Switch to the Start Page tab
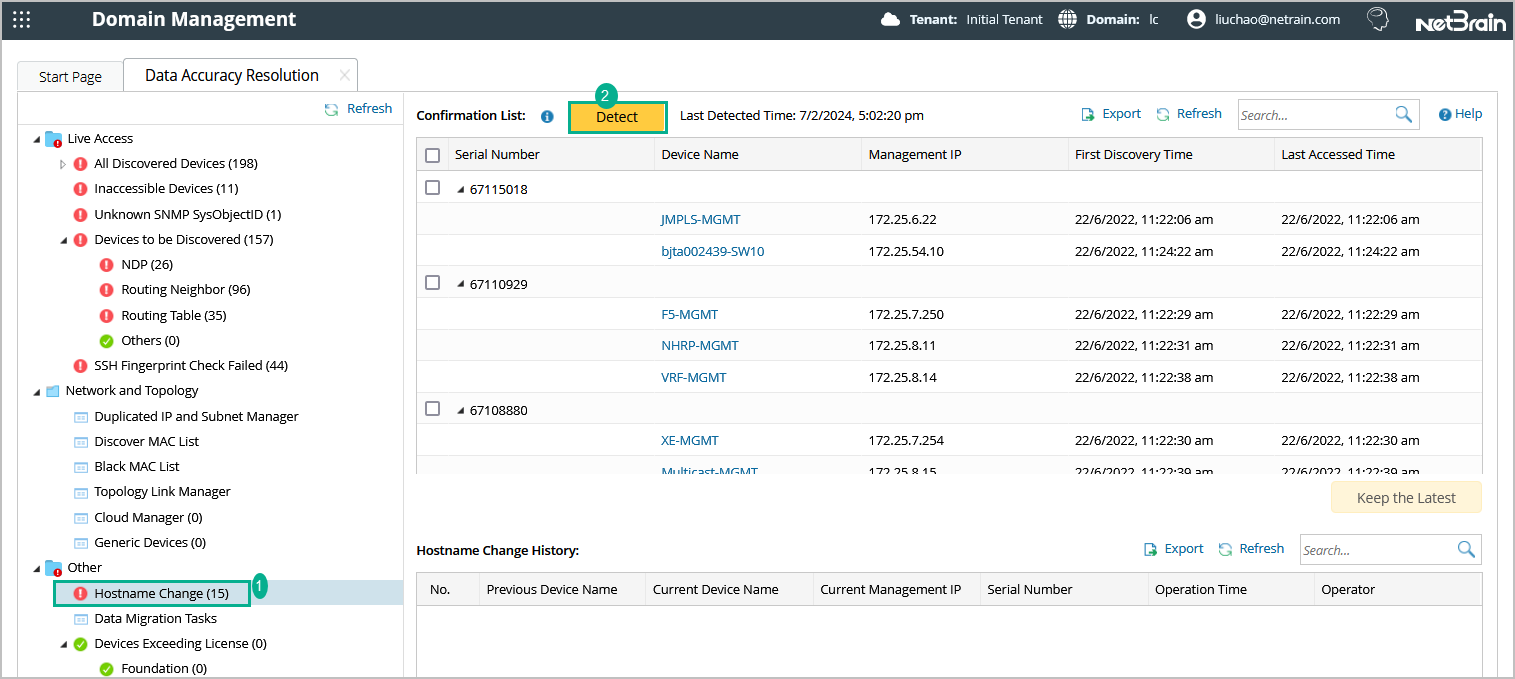 click(x=70, y=77)
